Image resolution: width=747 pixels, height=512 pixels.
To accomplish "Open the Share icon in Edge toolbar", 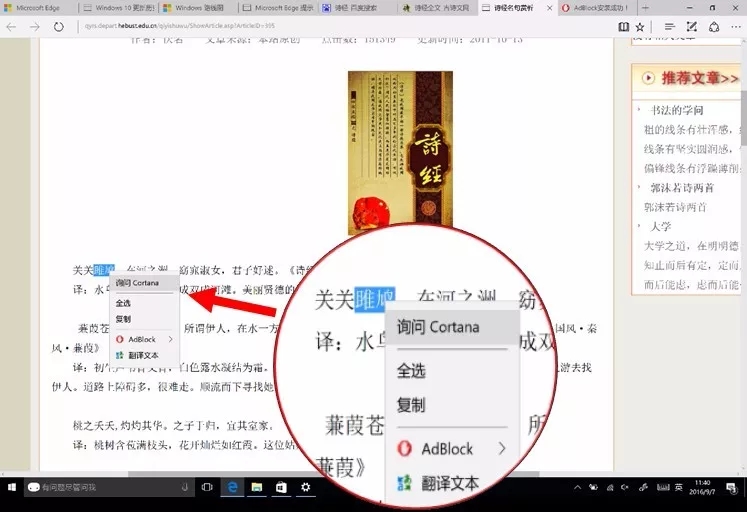I will pyautogui.click(x=714, y=27).
